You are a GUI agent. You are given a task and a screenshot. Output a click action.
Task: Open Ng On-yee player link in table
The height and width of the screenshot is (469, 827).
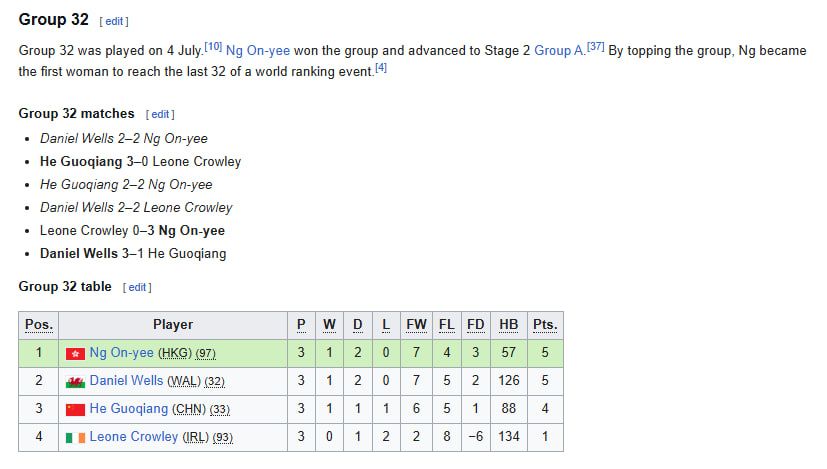tap(121, 352)
